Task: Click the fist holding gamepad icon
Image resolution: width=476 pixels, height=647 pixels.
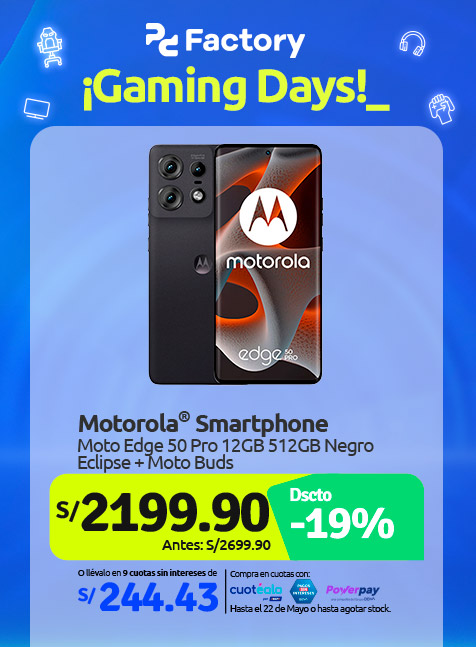Action: point(441,109)
